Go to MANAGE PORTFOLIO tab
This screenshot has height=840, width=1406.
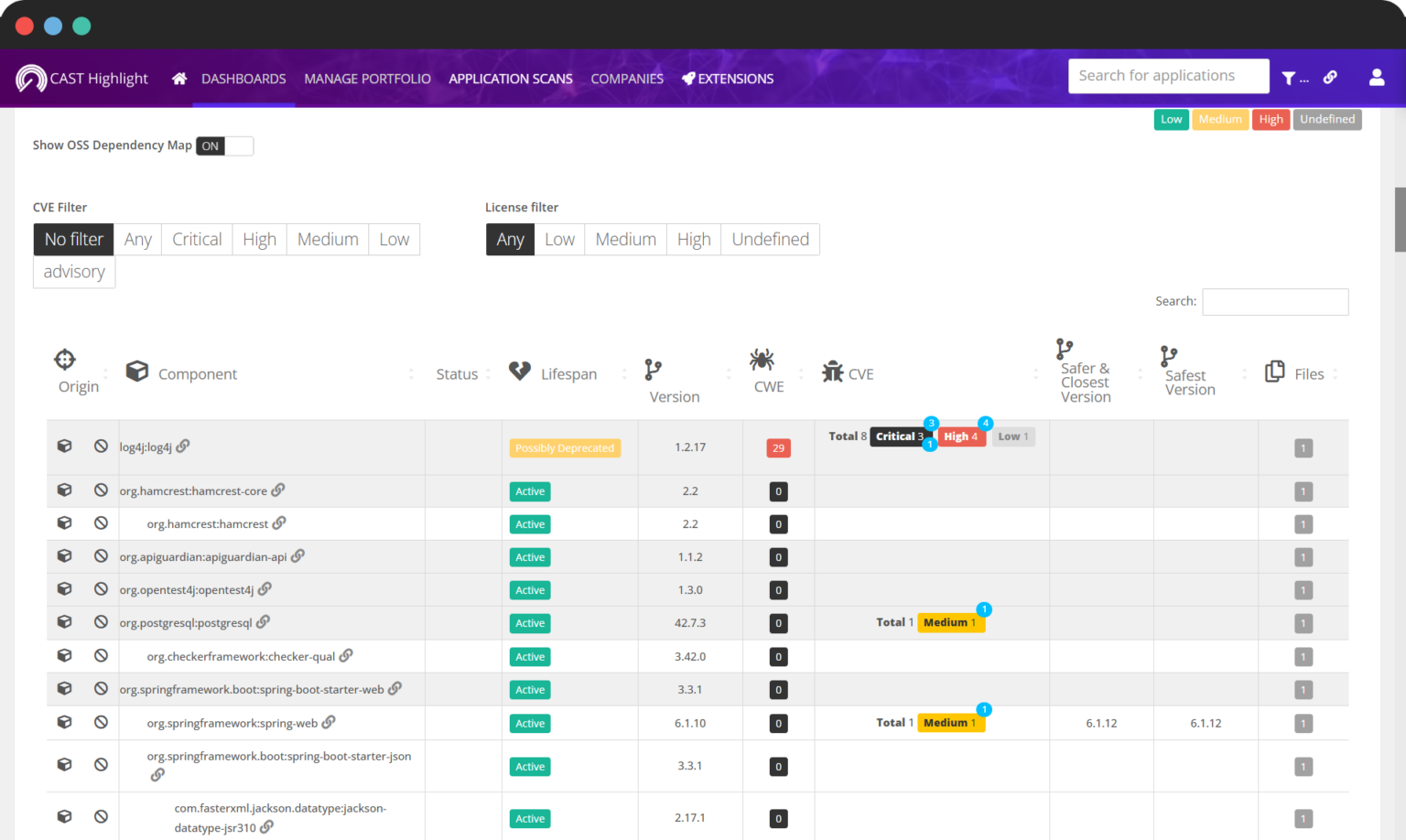(367, 79)
